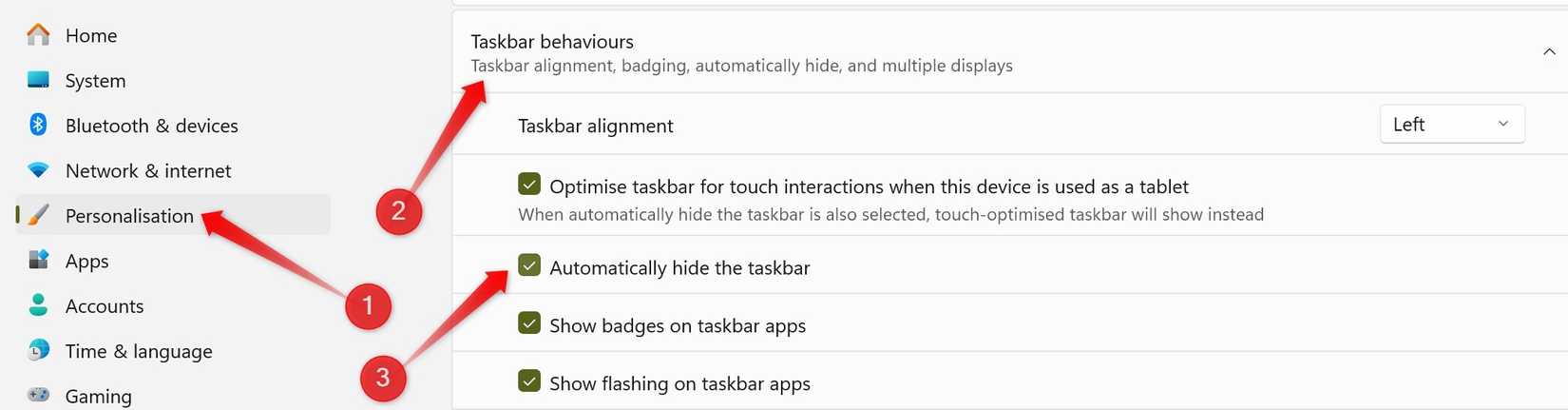1568x410 pixels.
Task: Collapse the Taskbar behaviours section chevron
Action: [1549, 52]
